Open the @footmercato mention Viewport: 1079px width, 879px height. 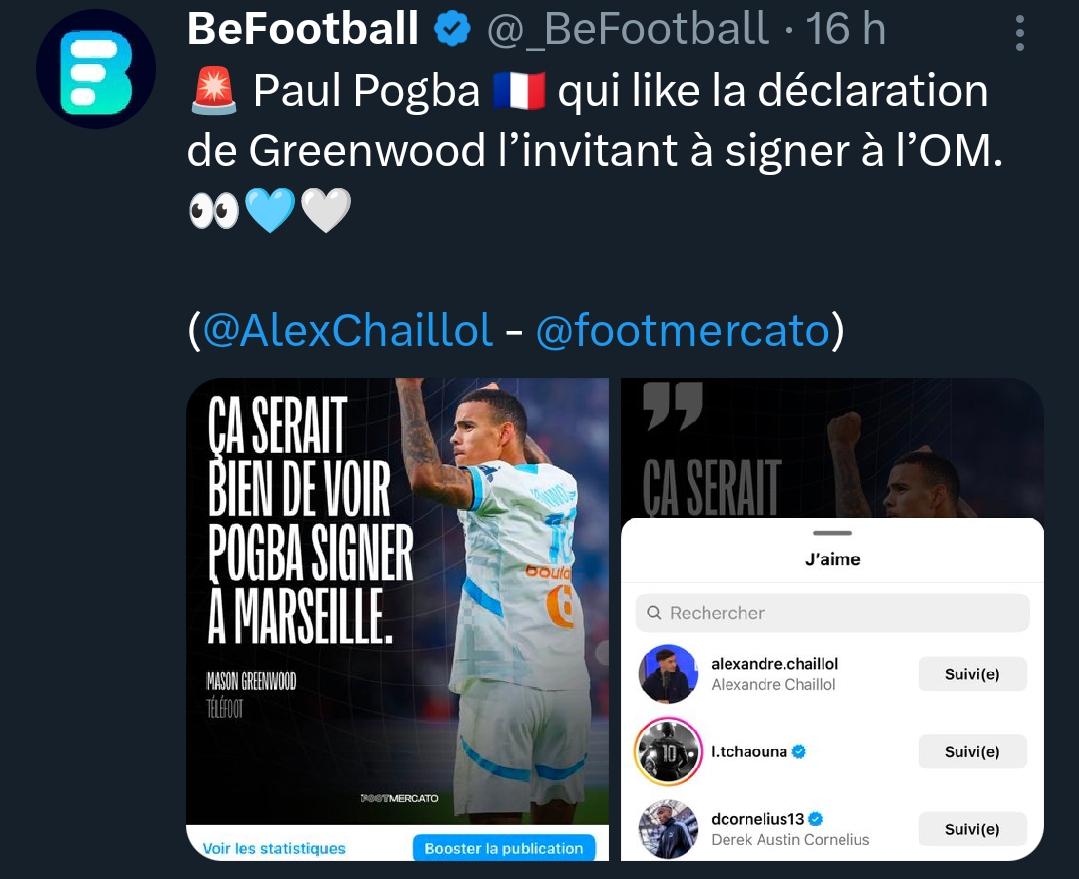coord(683,330)
